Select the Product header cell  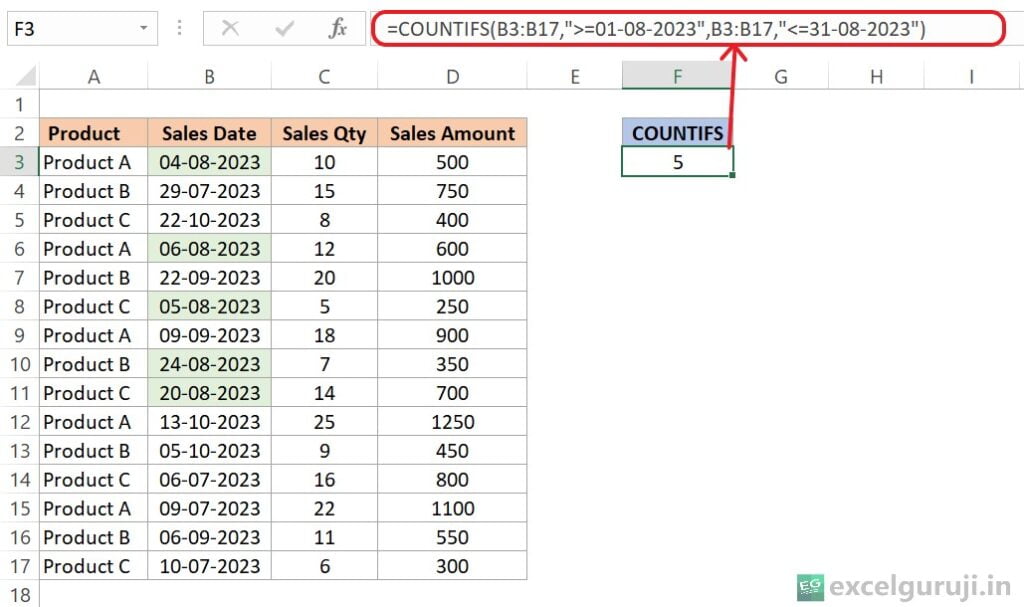(x=93, y=133)
